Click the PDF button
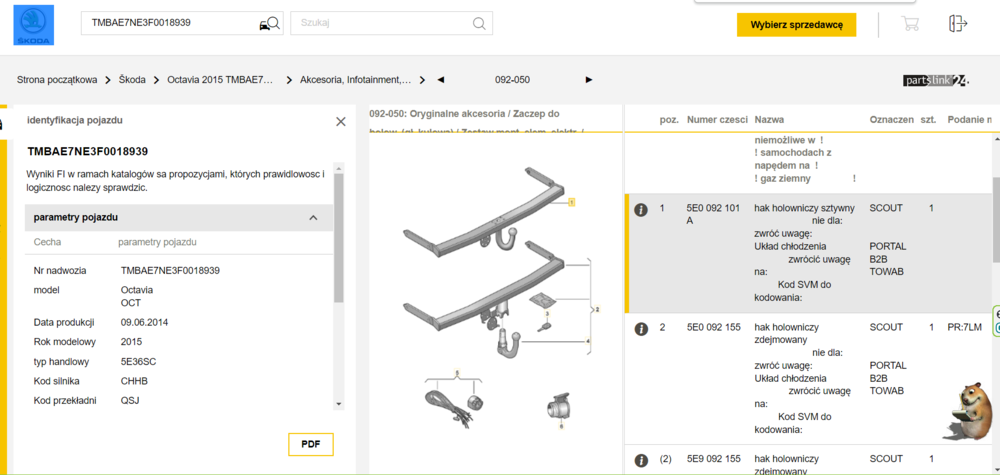 coord(310,445)
